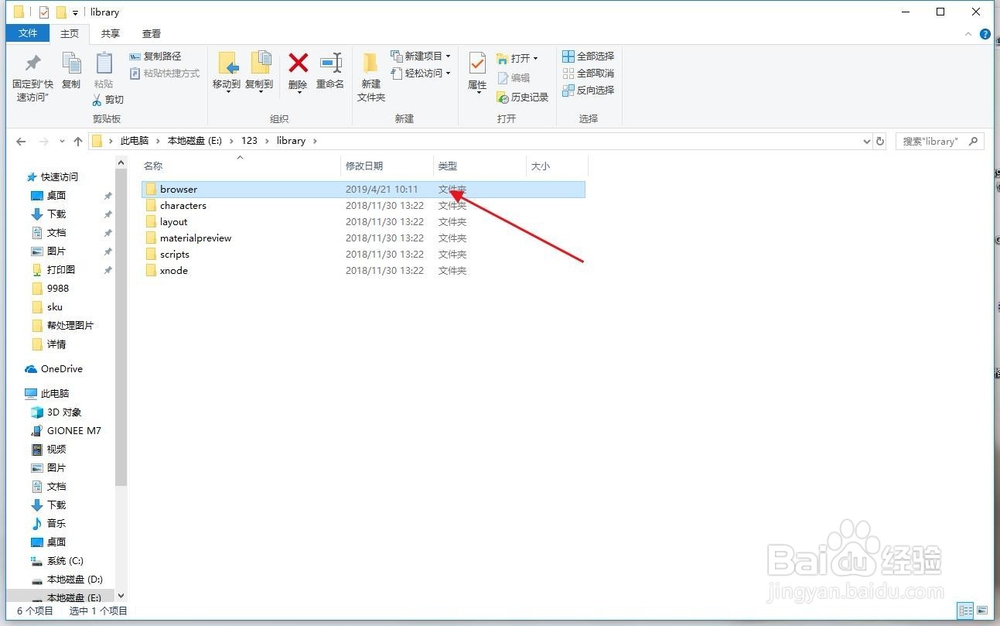Switch to the 查看 ribbon tab
The height and width of the screenshot is (626, 1000).
151,33
